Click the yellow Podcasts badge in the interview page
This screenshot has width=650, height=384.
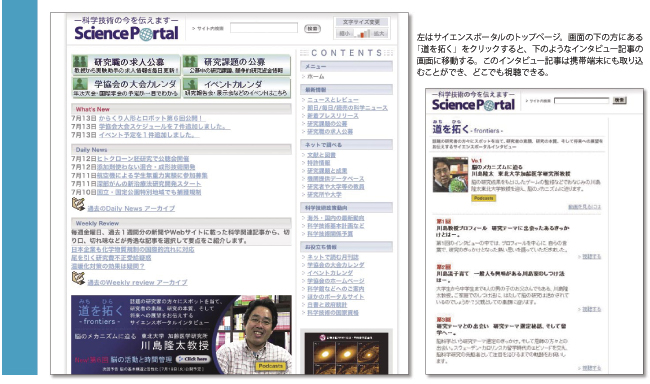(483, 198)
